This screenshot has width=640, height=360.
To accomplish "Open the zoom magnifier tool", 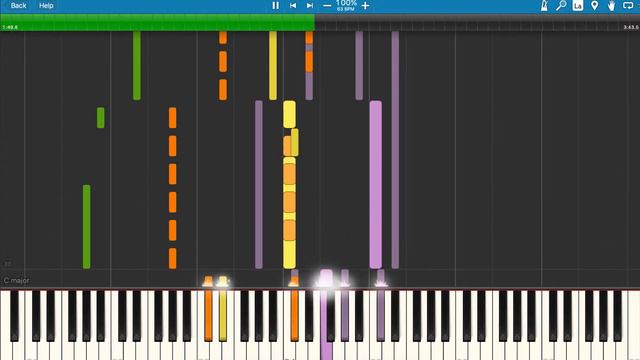I will click(561, 6).
